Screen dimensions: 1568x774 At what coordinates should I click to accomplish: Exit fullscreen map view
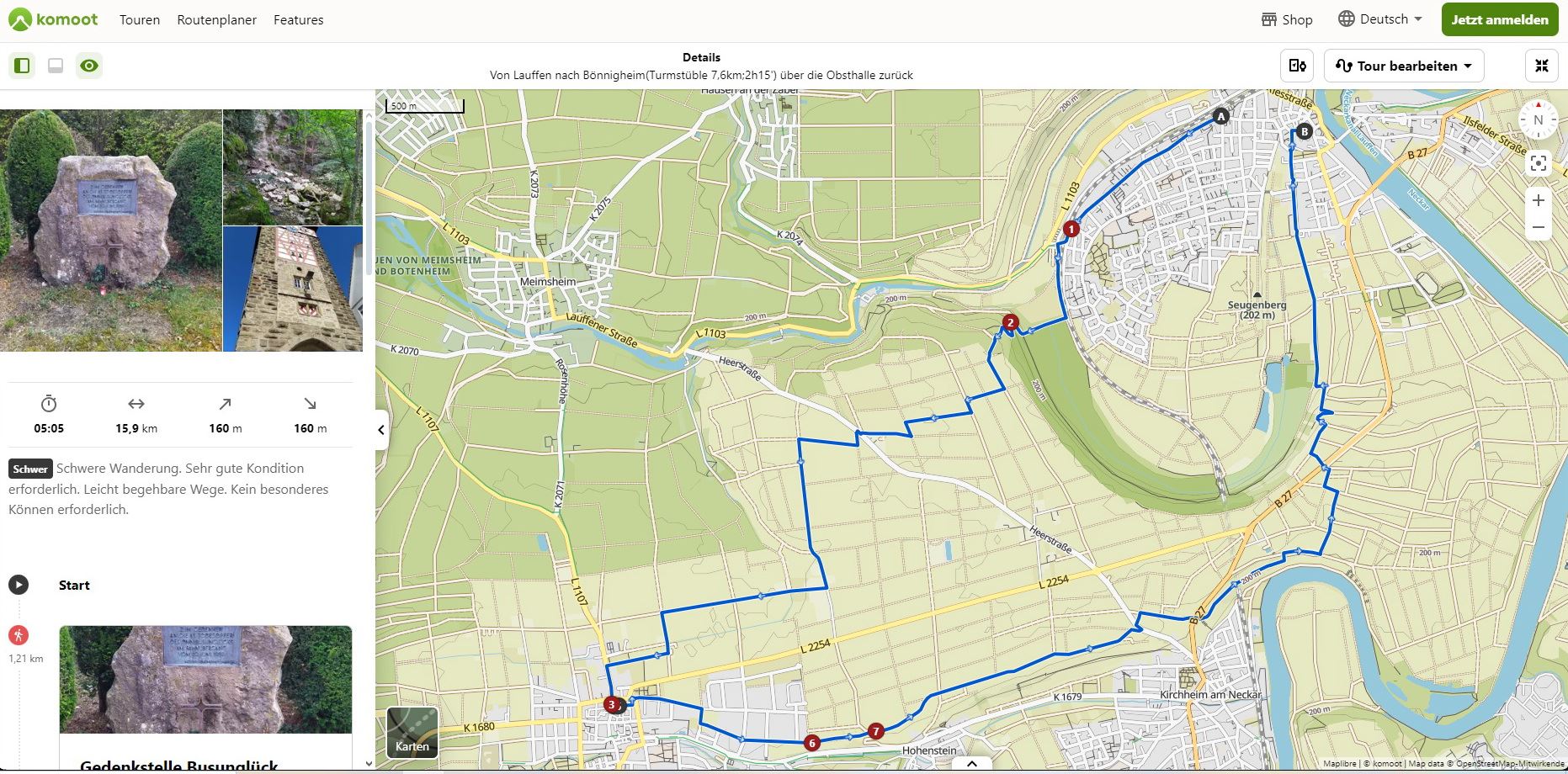[1541, 66]
